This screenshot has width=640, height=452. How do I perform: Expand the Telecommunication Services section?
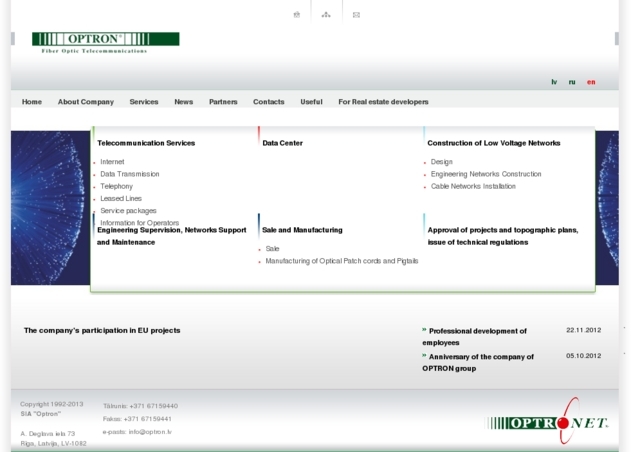[x=146, y=143]
